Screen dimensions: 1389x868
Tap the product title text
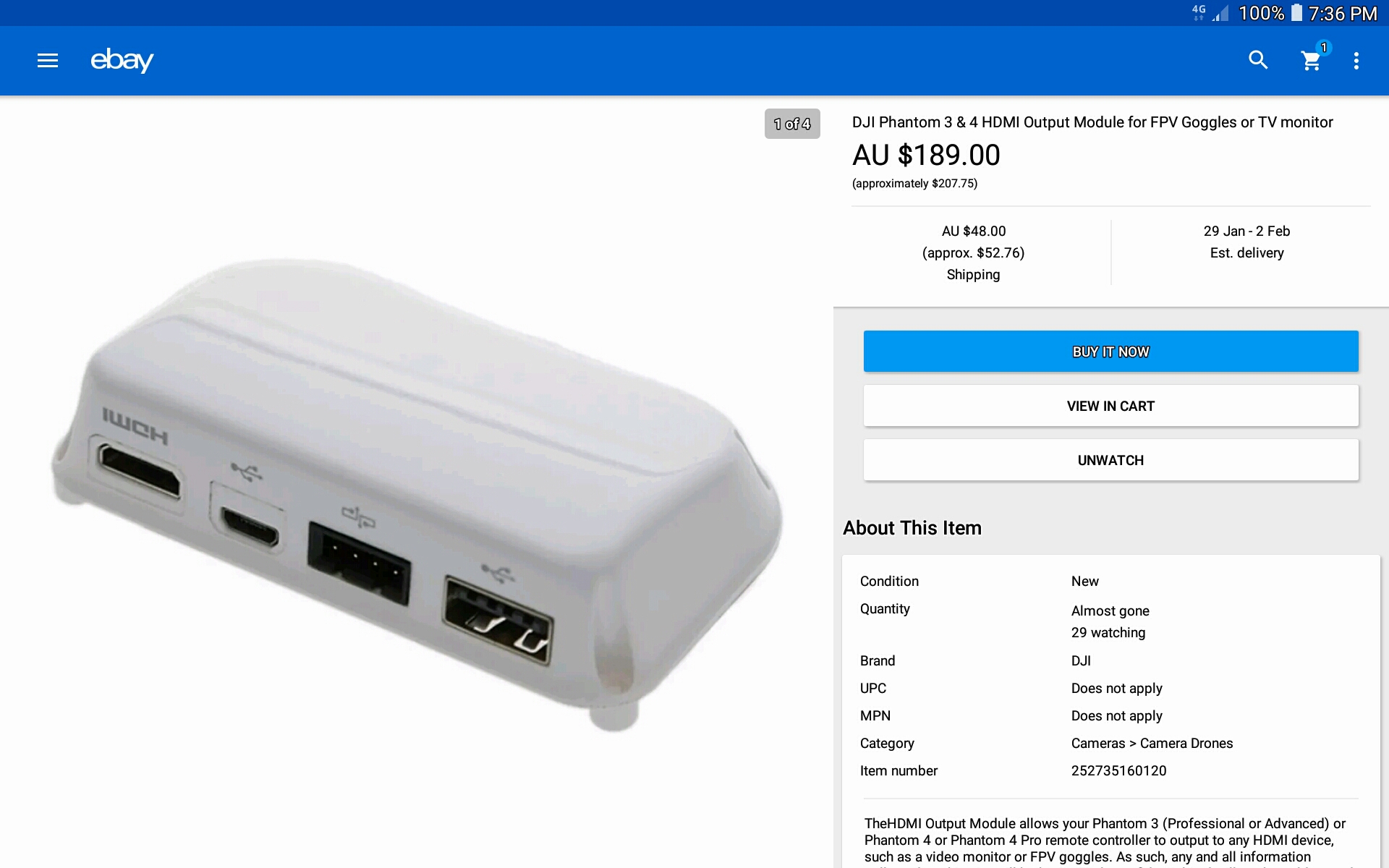pyautogui.click(x=1092, y=122)
